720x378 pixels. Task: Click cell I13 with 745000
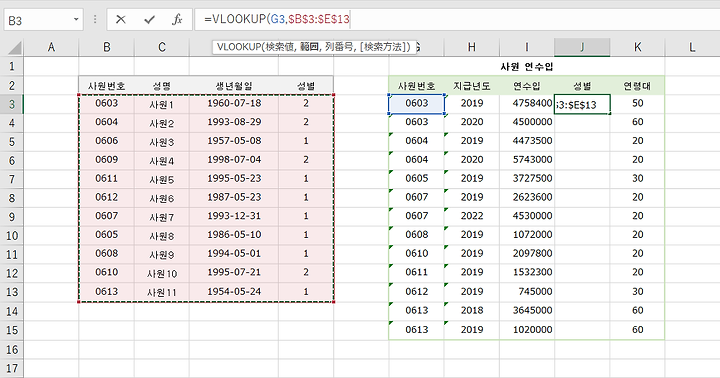pos(527,292)
